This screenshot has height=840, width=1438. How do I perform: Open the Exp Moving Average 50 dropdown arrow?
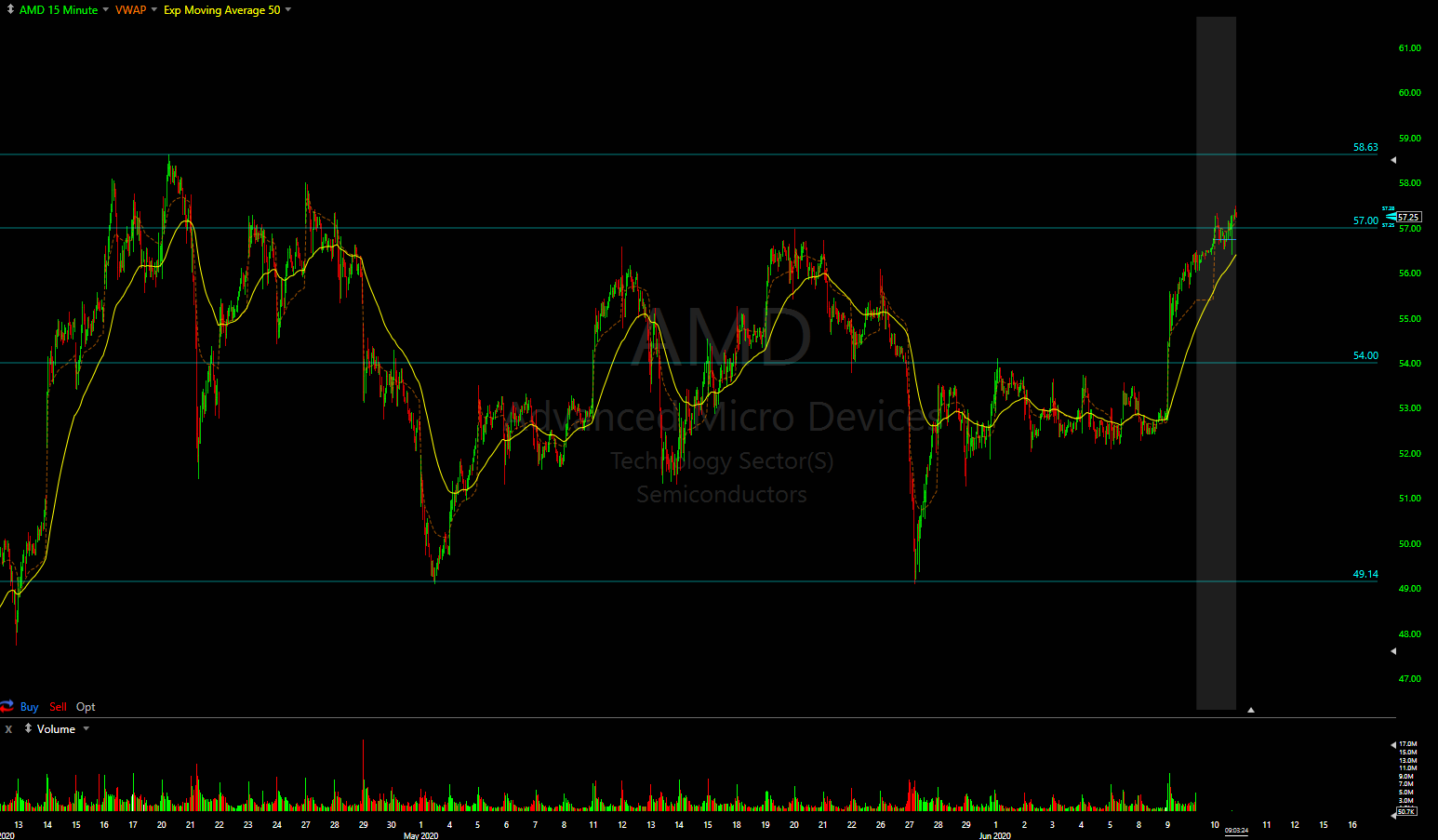point(288,10)
